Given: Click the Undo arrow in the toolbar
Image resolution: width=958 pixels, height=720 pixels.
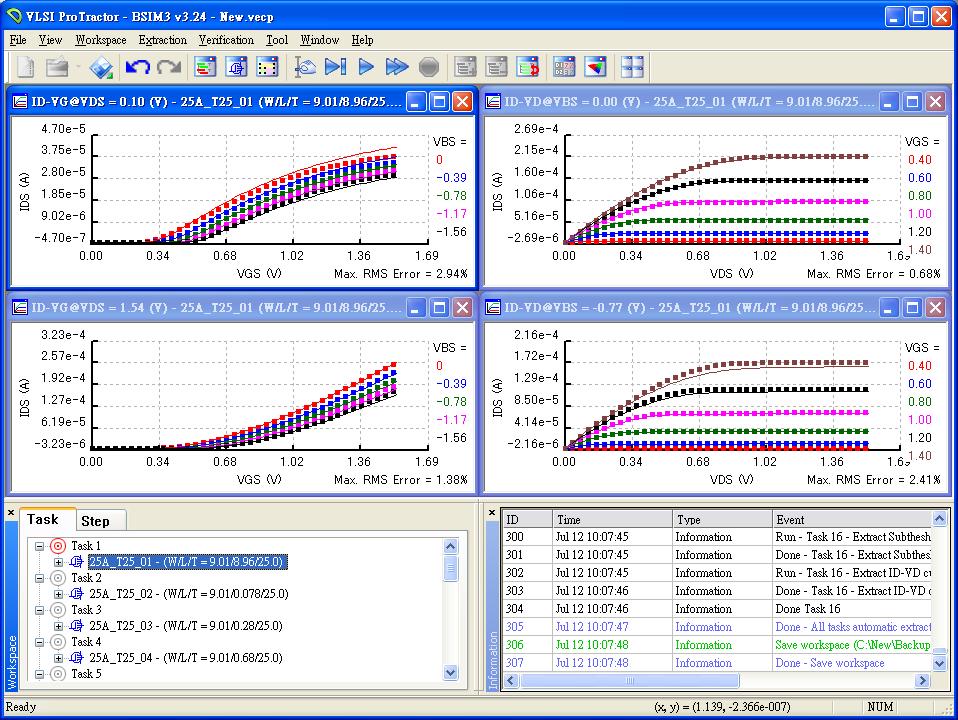Looking at the screenshot, I should [137, 67].
